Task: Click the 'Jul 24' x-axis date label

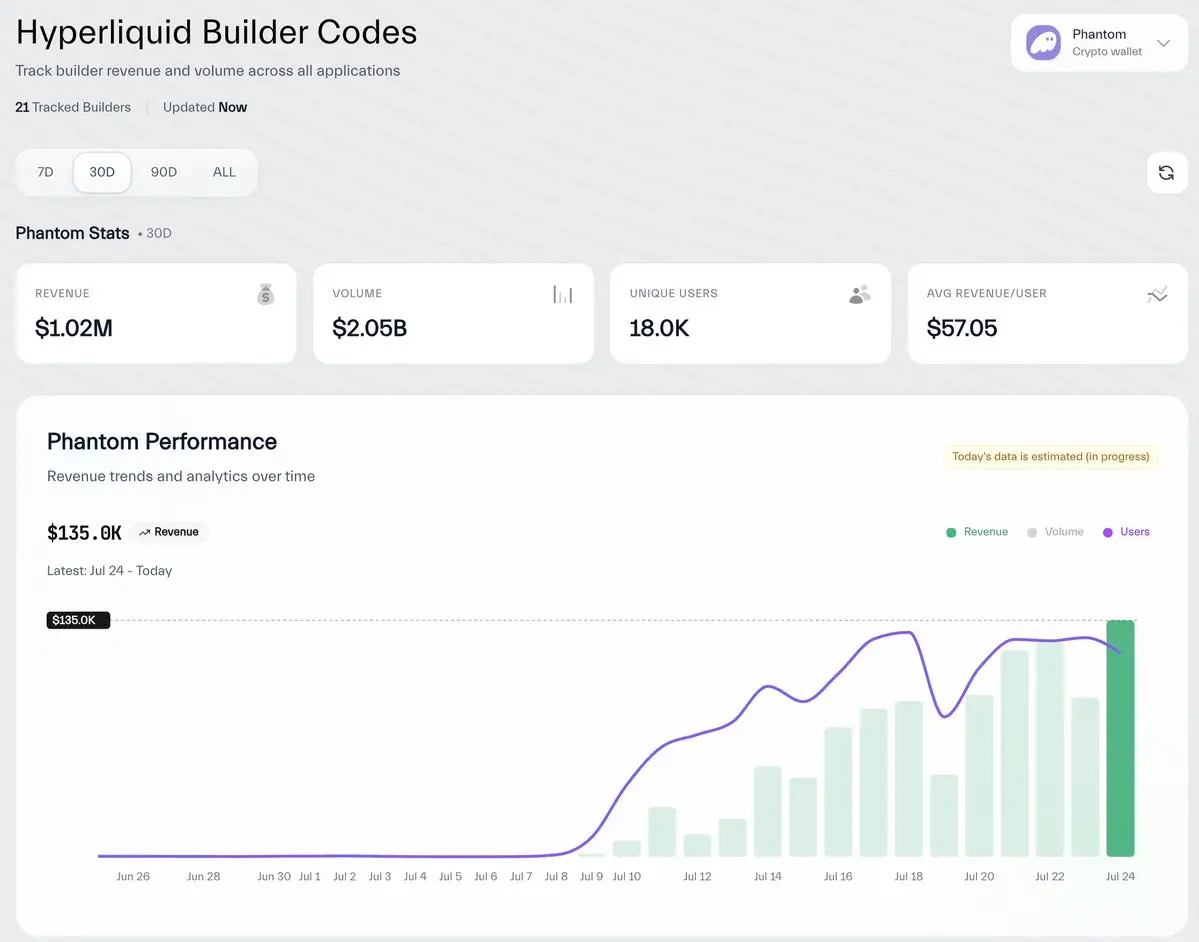Action: click(1120, 876)
